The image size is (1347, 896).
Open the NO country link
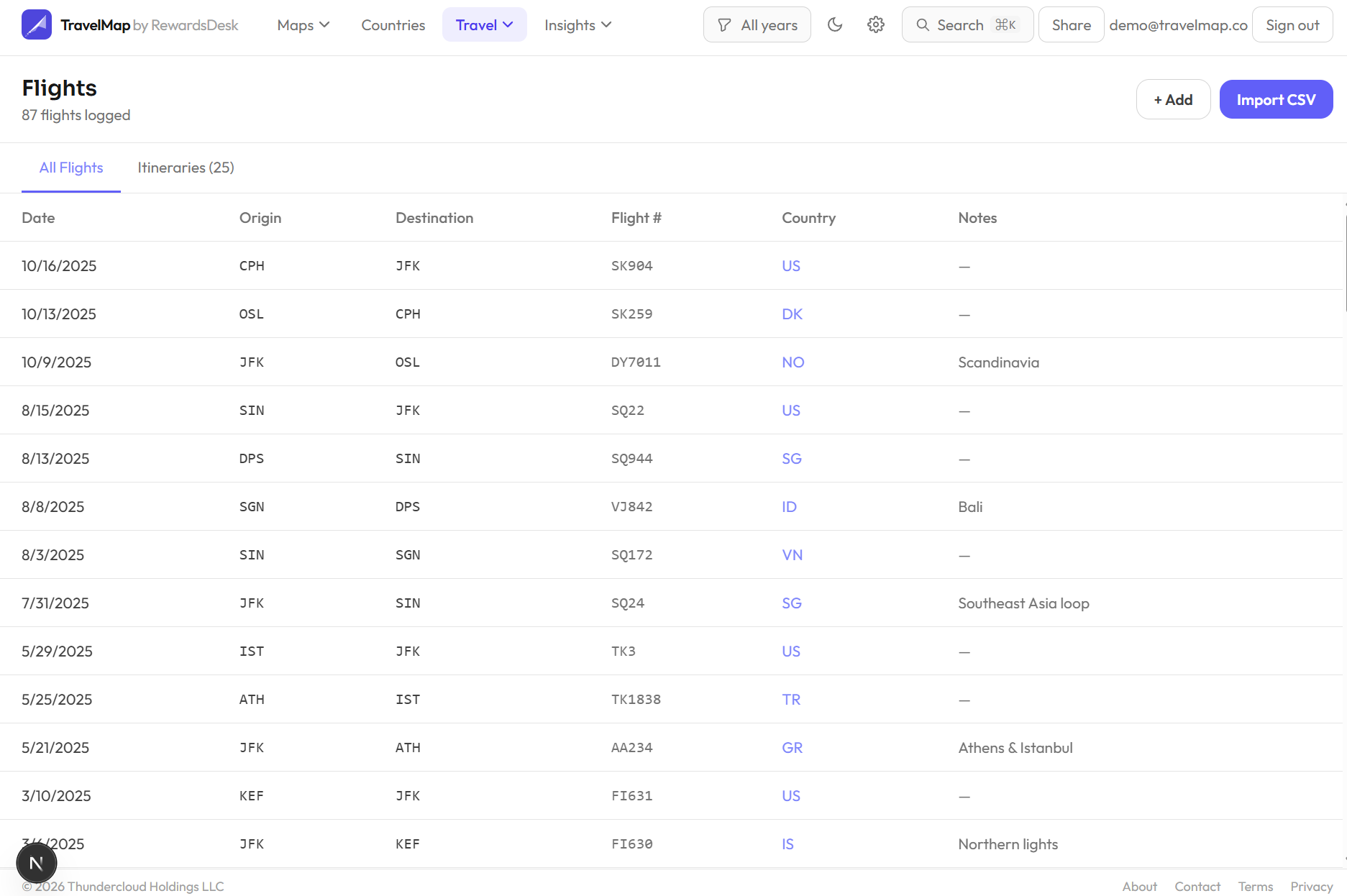pyautogui.click(x=793, y=362)
